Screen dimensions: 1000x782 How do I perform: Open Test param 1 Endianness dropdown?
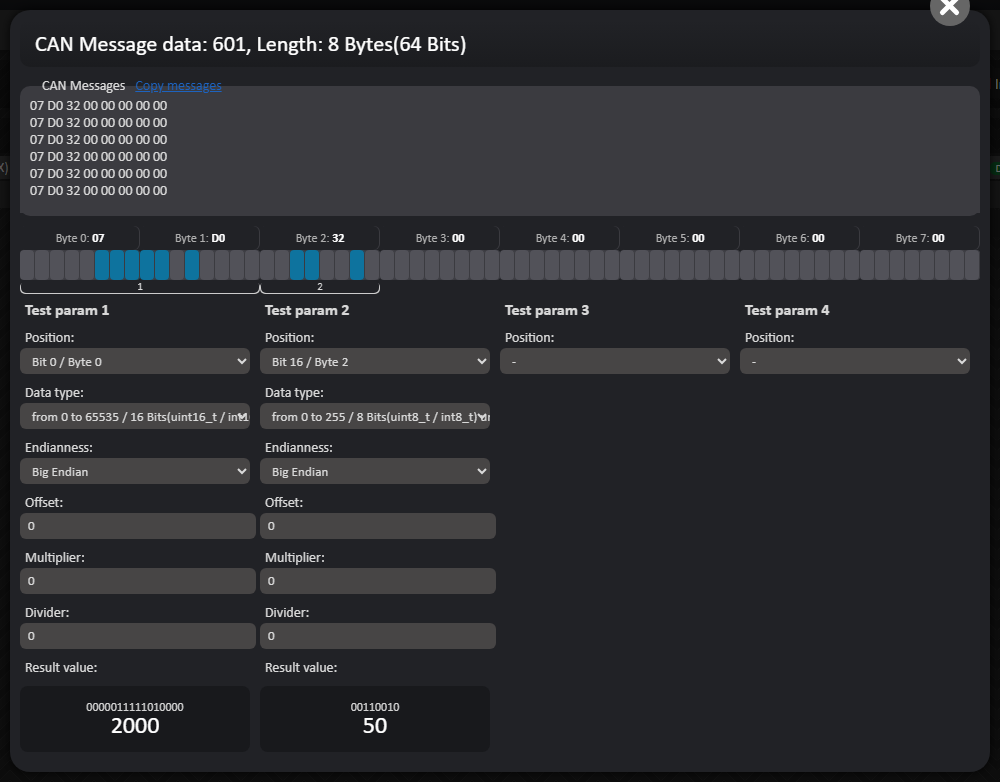(x=135, y=471)
